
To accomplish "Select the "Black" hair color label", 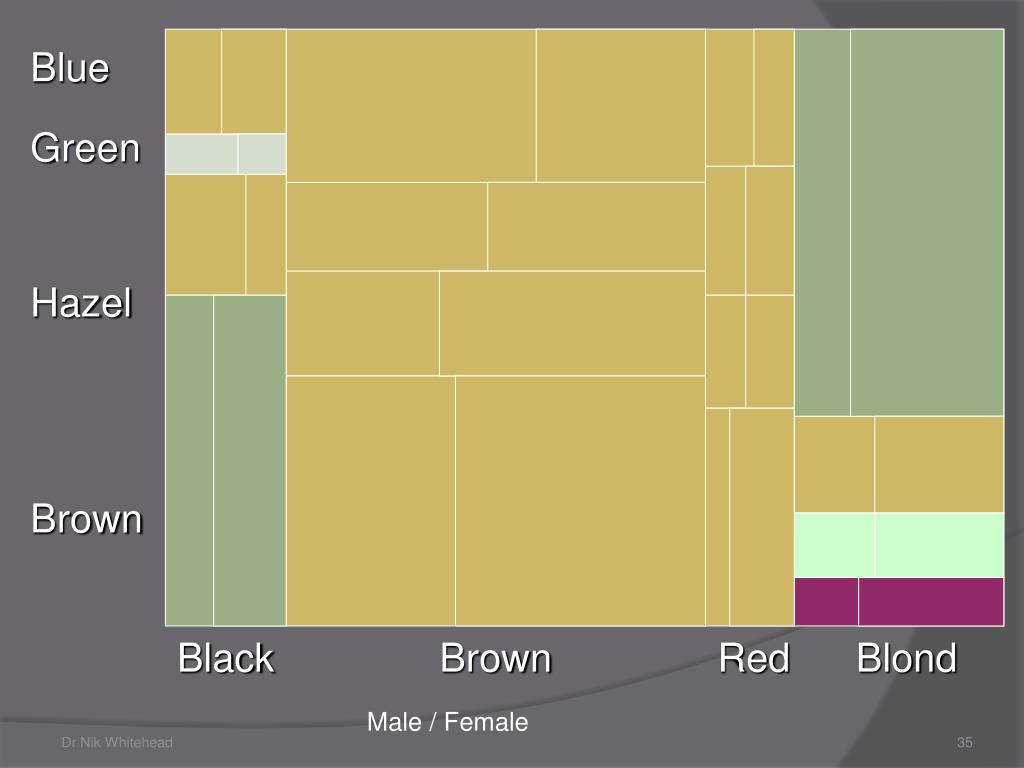I will 226,659.
